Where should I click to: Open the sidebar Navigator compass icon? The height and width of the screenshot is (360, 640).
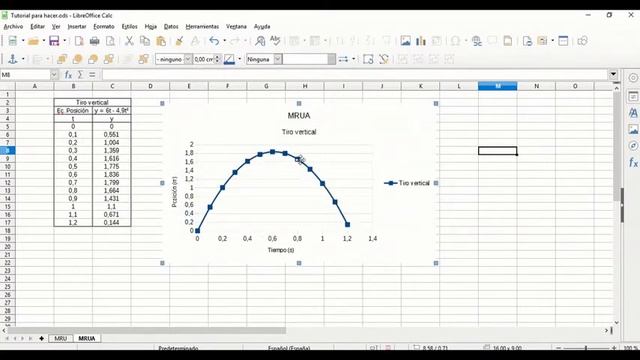(633, 146)
